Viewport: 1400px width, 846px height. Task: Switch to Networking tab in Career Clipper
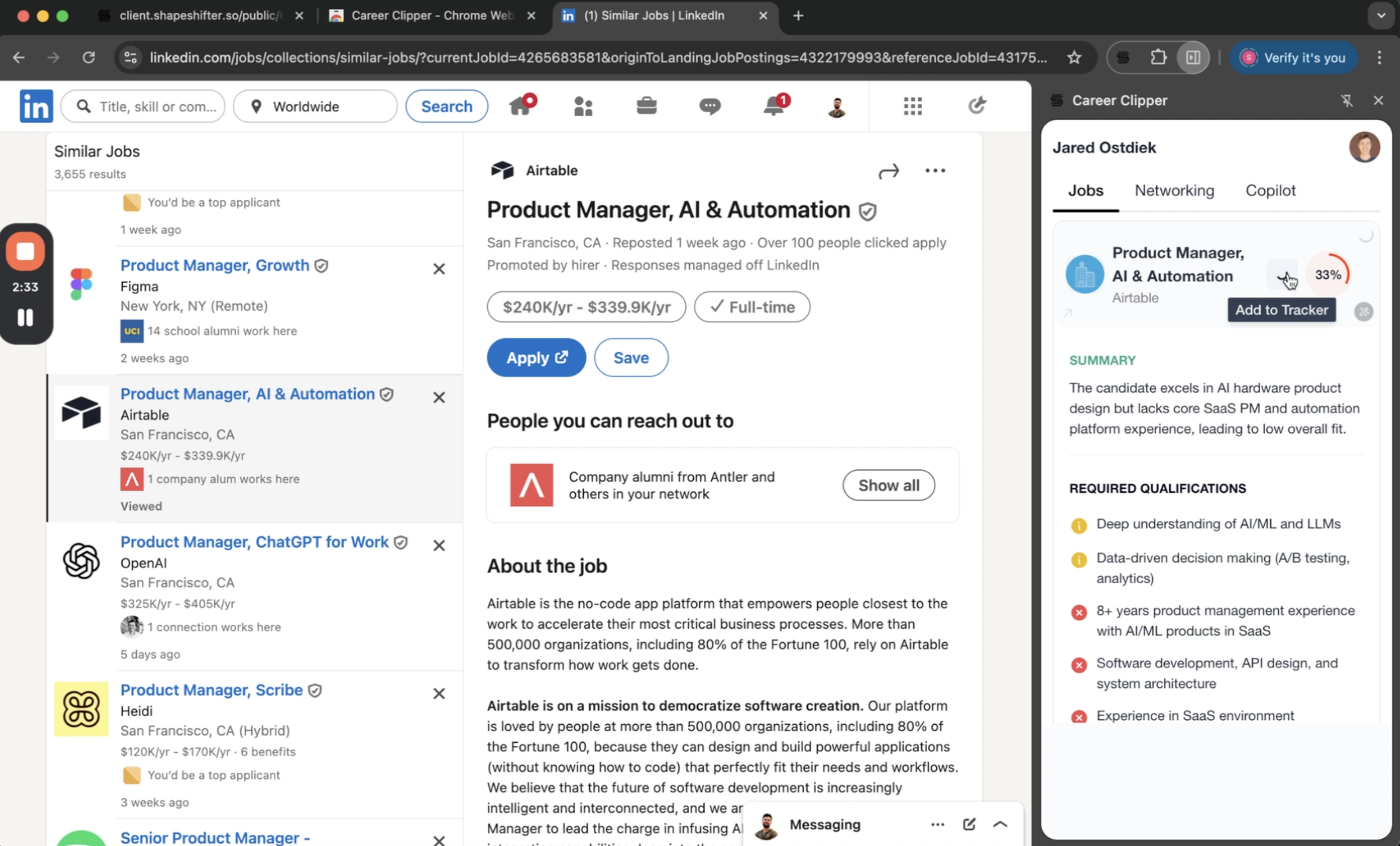(x=1174, y=191)
